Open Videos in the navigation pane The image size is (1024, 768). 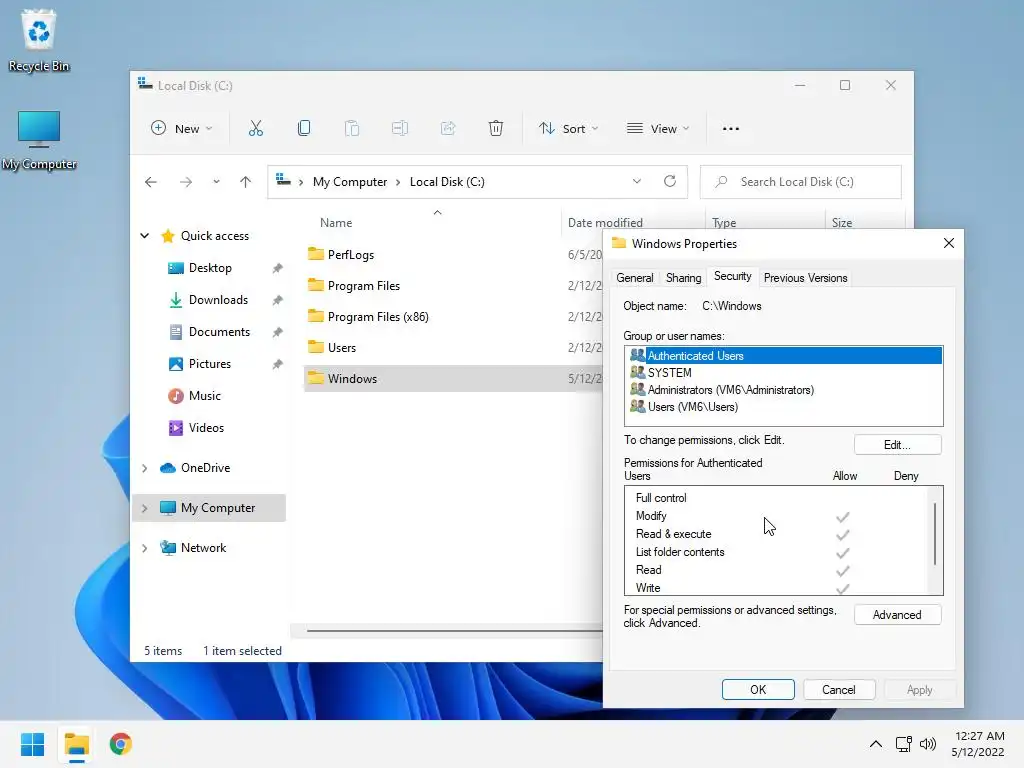pyautogui.click(x=206, y=428)
